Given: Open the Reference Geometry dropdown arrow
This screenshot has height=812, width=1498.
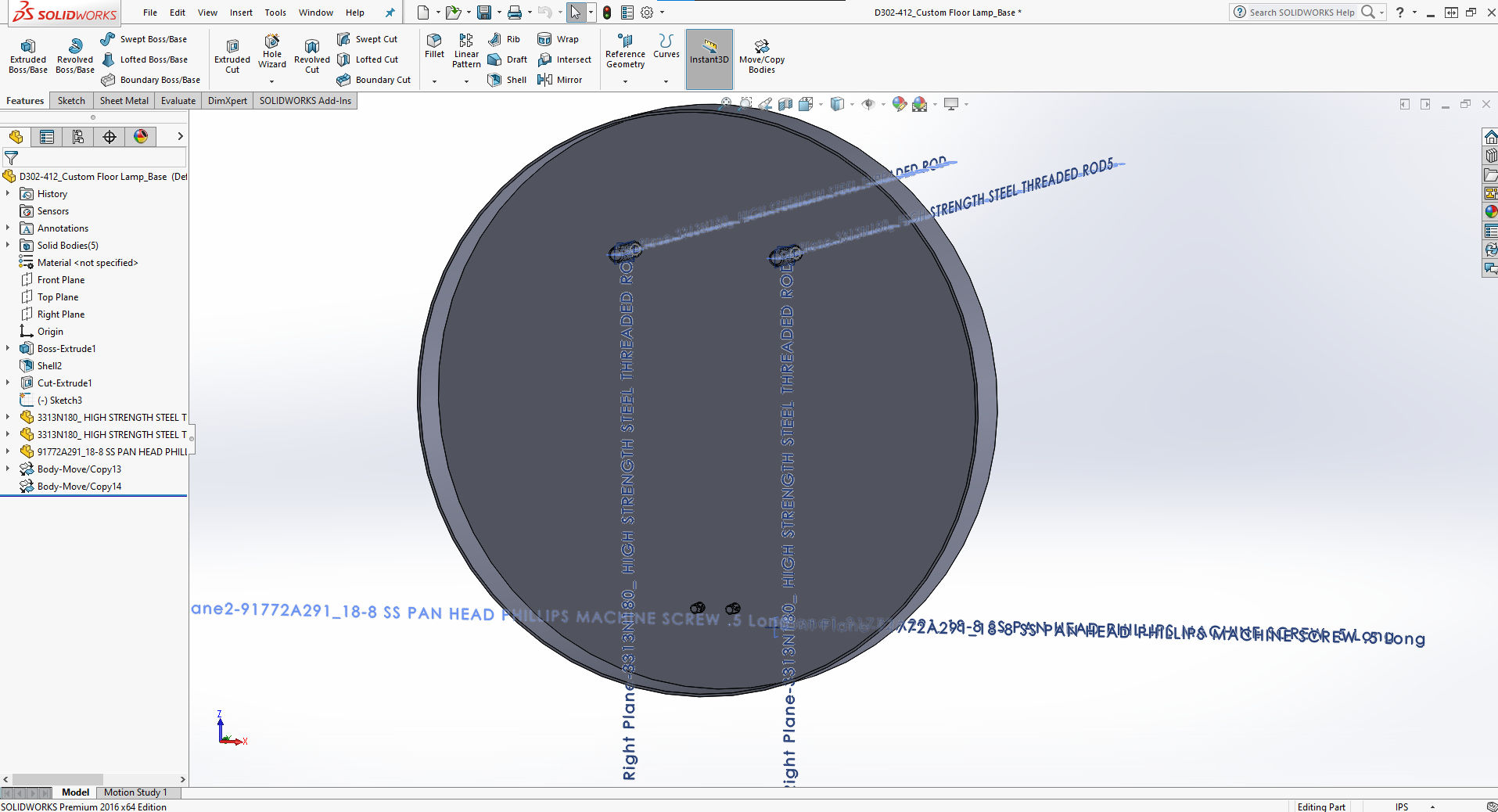Looking at the screenshot, I should pos(625,81).
